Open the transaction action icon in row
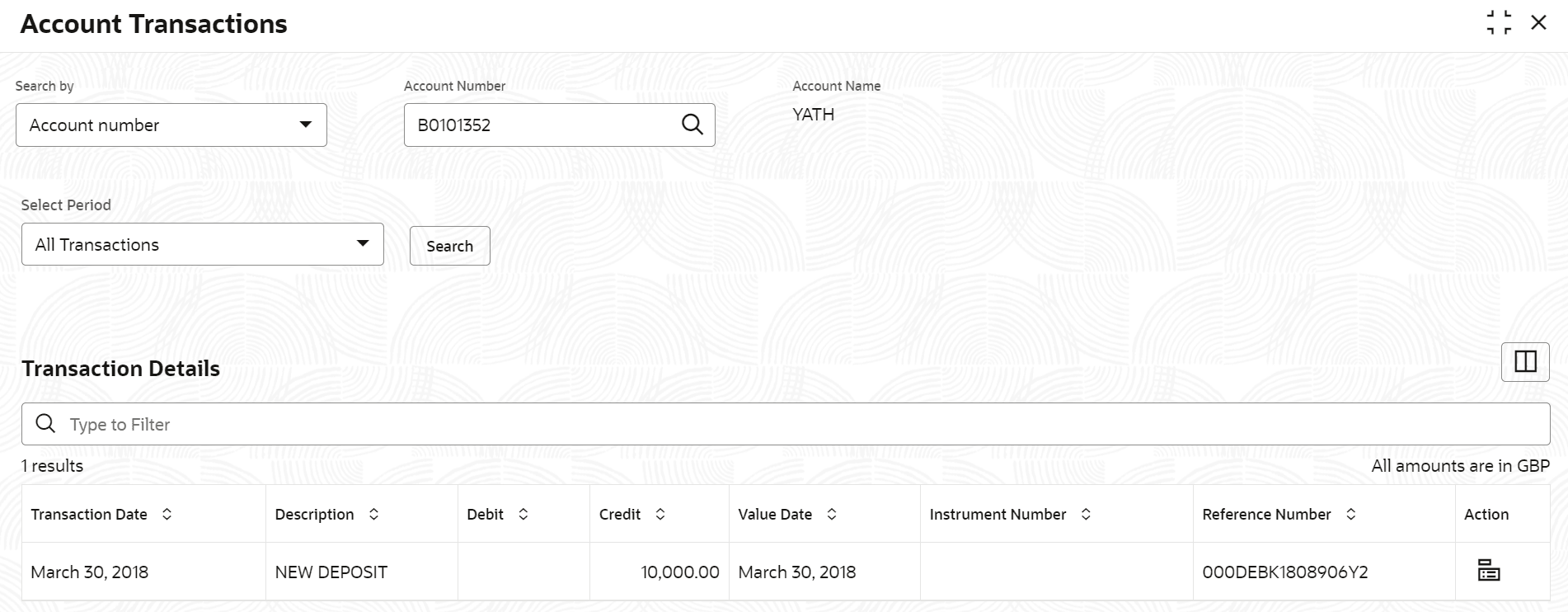1568x612 pixels. pyautogui.click(x=1488, y=571)
